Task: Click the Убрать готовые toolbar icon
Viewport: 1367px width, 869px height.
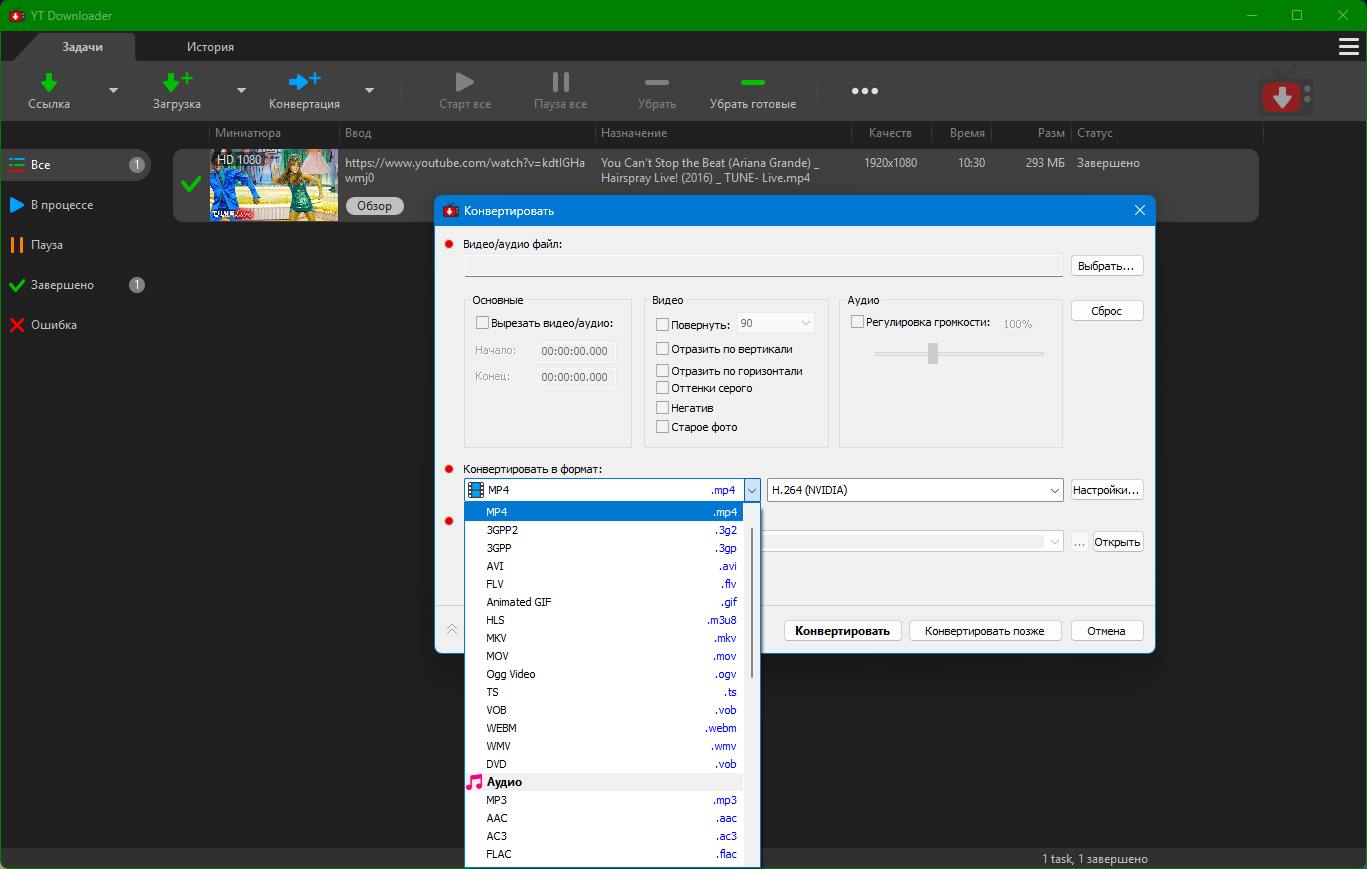Action: coord(752,82)
